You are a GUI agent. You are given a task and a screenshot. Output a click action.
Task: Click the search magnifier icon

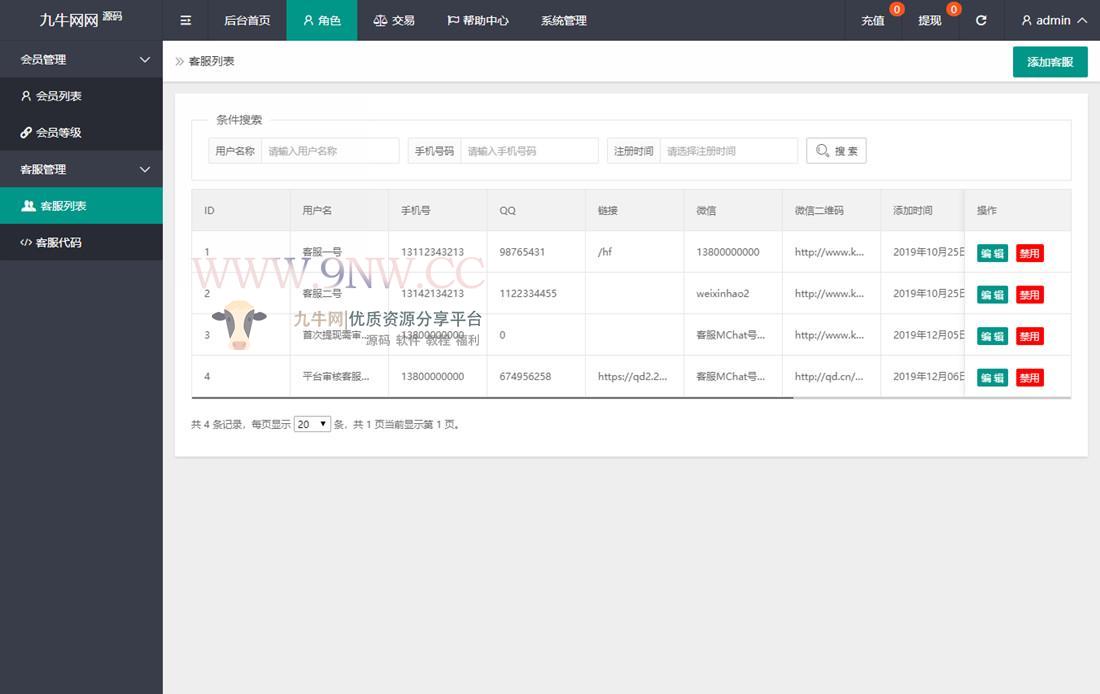coord(822,151)
